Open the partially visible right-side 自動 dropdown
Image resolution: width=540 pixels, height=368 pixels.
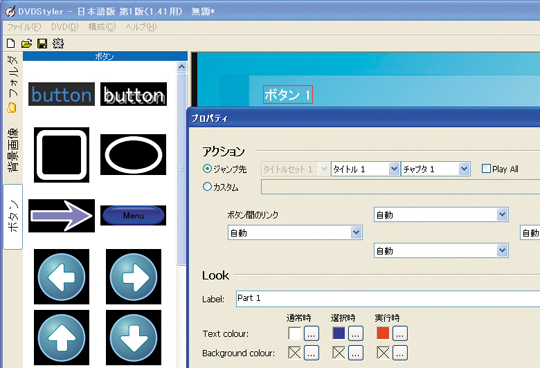(530, 233)
